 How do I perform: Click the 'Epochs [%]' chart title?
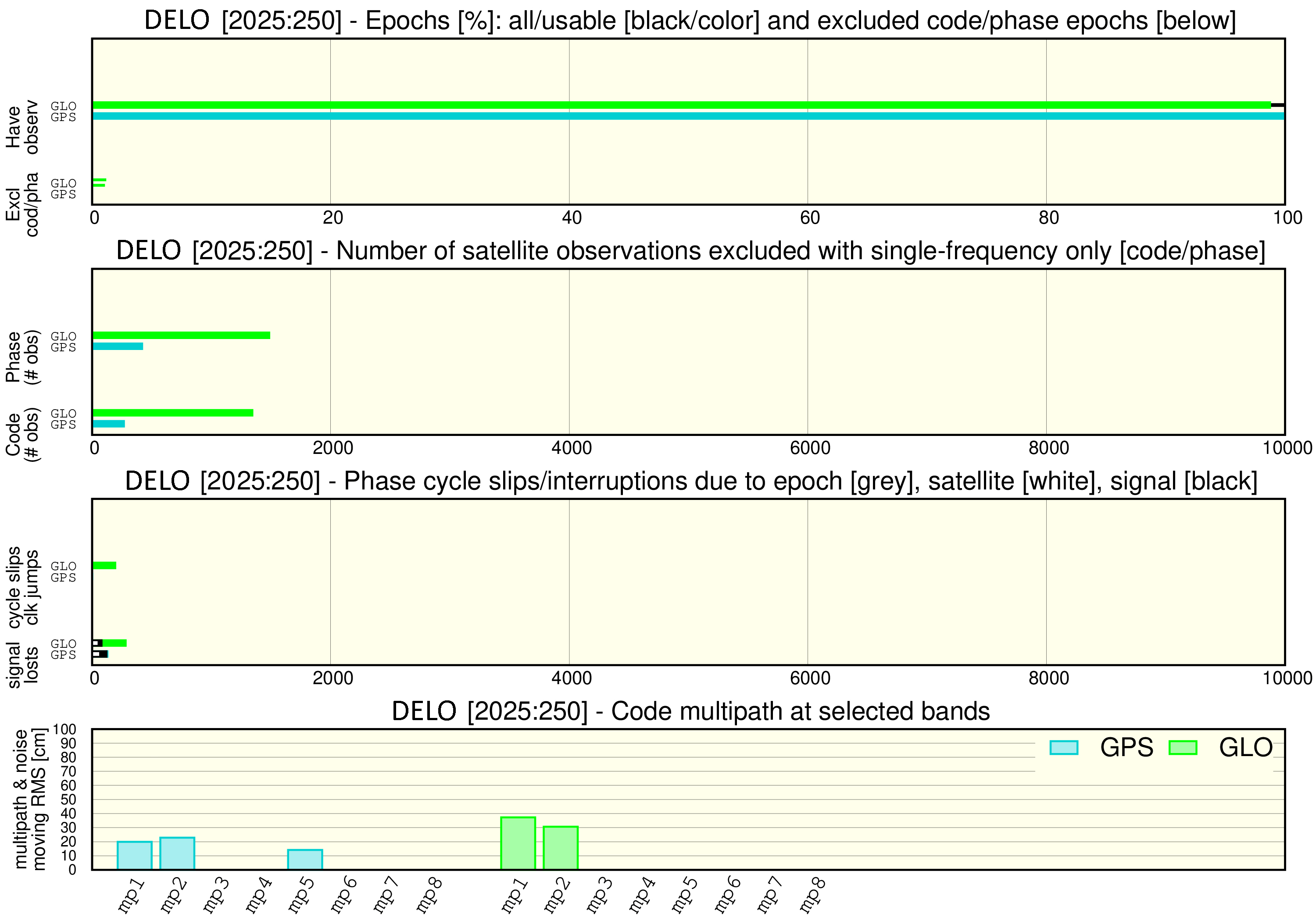(690, 21)
